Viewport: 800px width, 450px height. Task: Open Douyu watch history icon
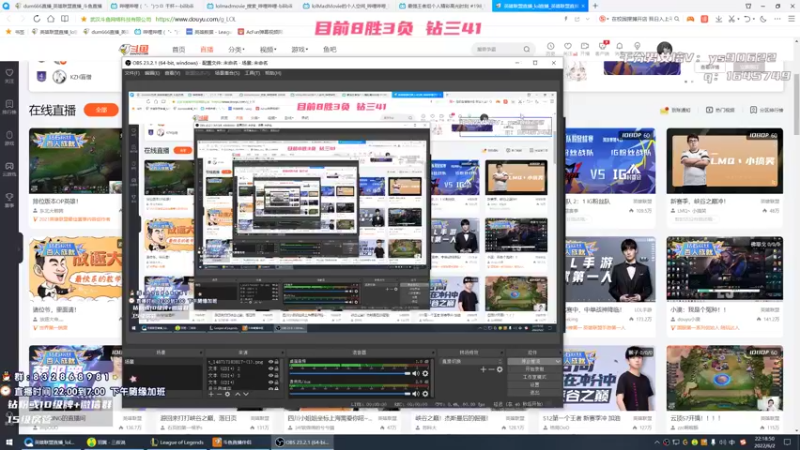point(551,48)
